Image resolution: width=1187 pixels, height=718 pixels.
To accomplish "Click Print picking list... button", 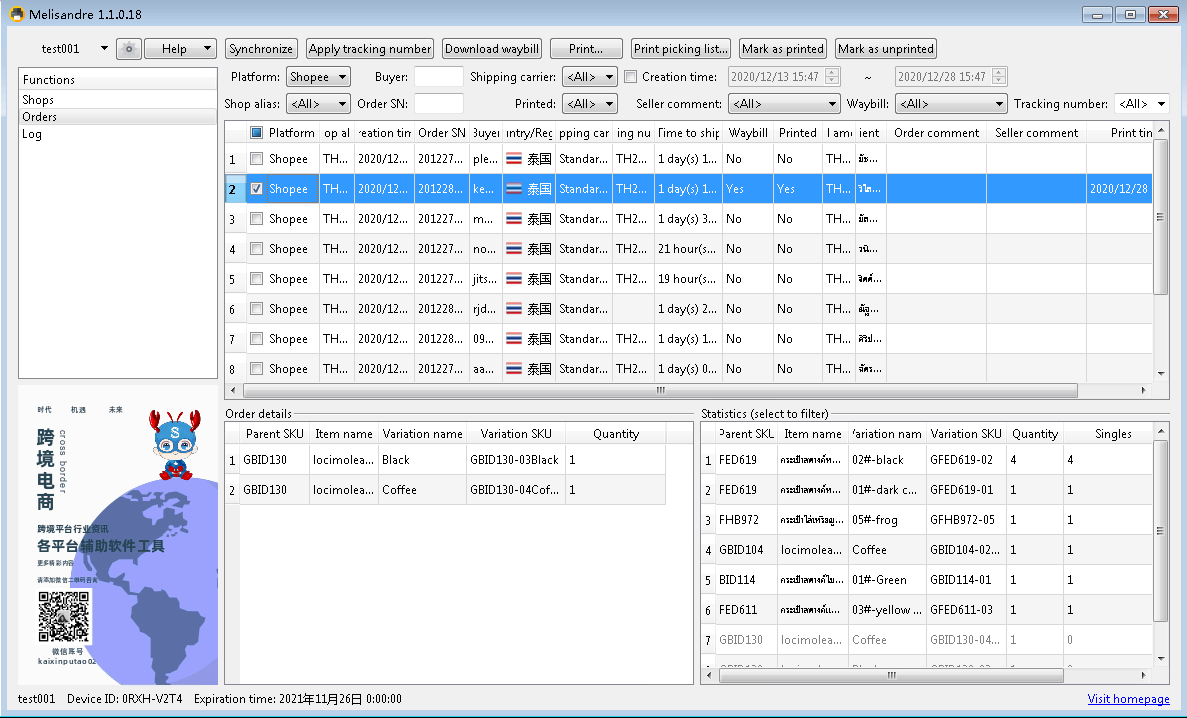I will tap(681, 48).
